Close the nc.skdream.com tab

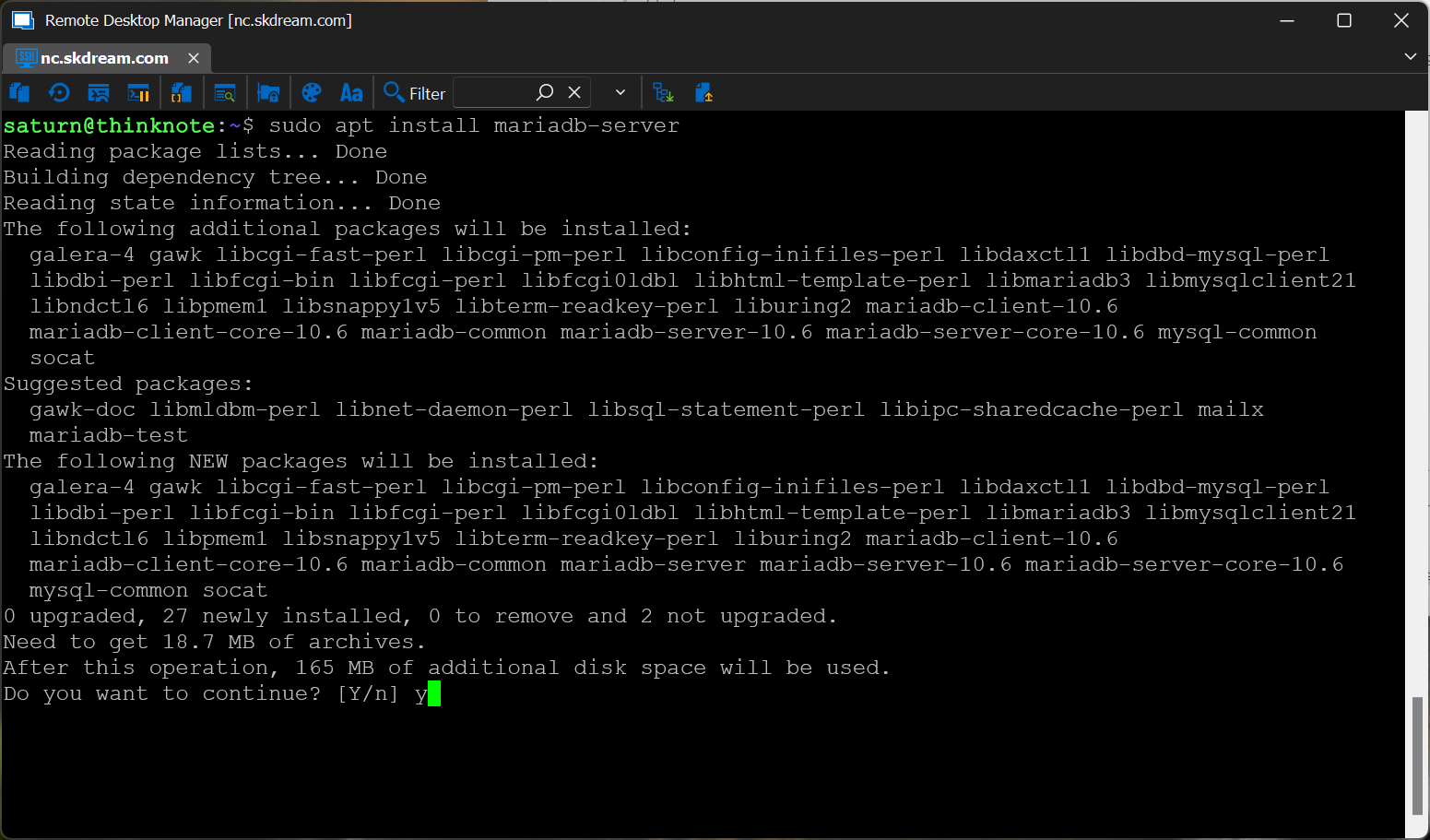pyautogui.click(x=193, y=57)
